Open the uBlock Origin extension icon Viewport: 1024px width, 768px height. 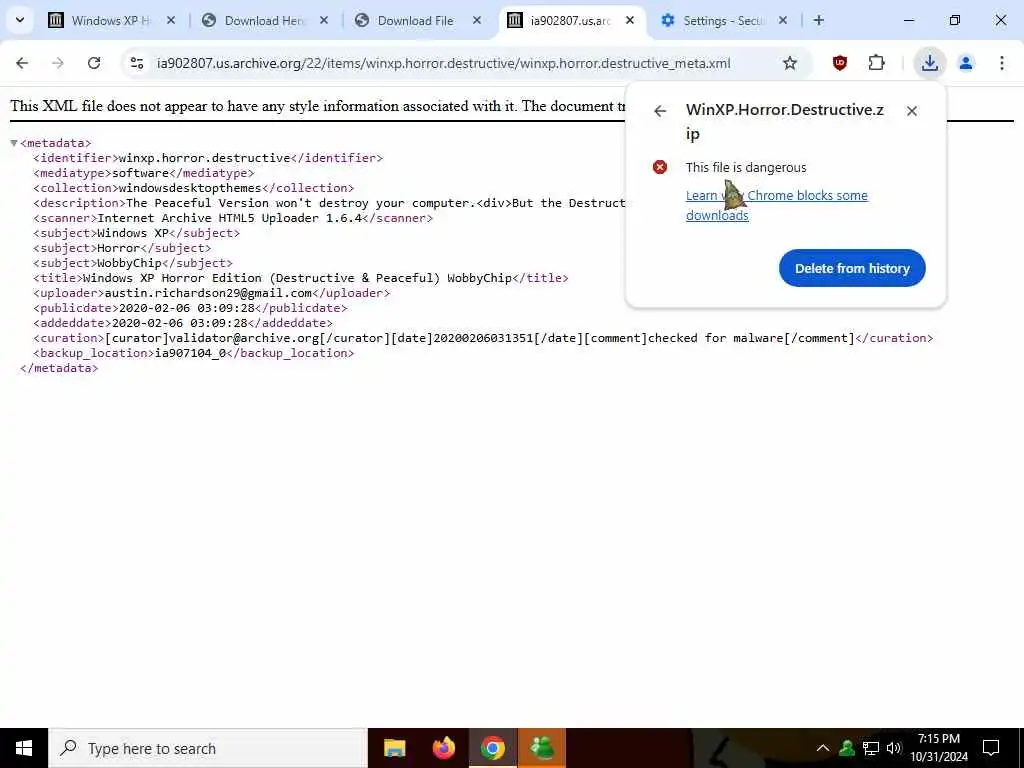coord(840,63)
